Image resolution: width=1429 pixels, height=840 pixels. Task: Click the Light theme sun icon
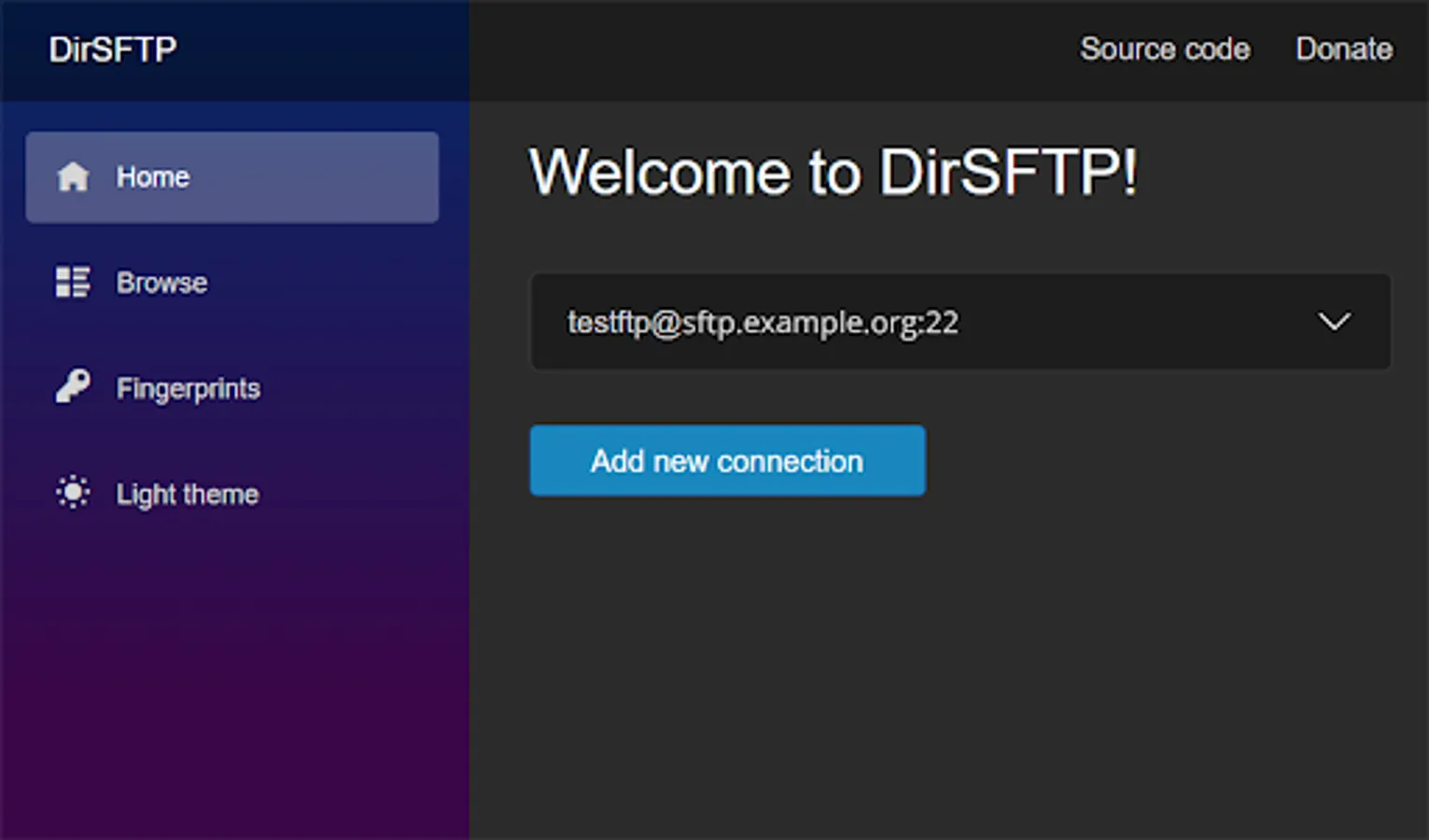[72, 493]
